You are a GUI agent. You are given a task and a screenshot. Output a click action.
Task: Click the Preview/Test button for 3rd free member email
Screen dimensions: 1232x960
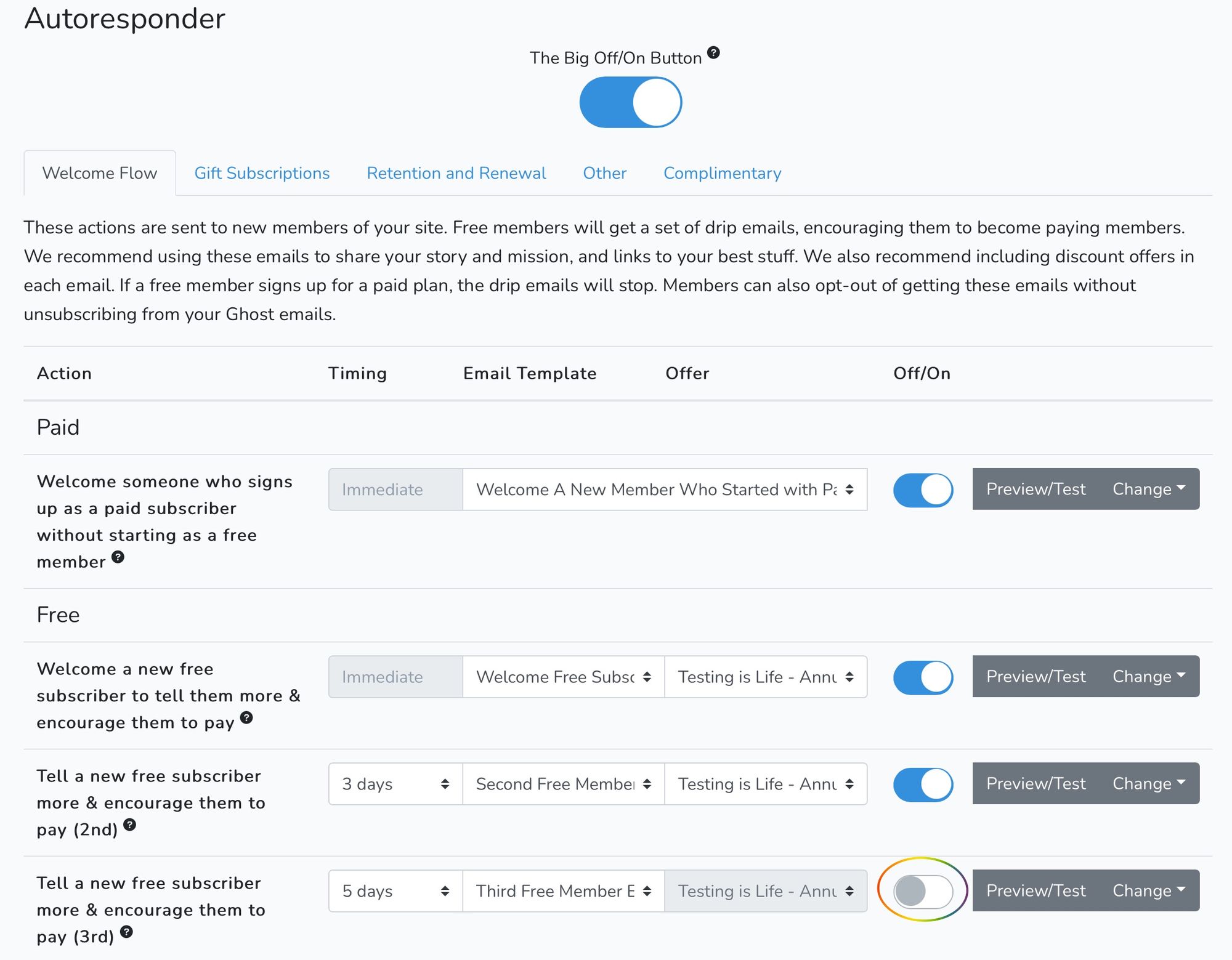(x=1035, y=890)
